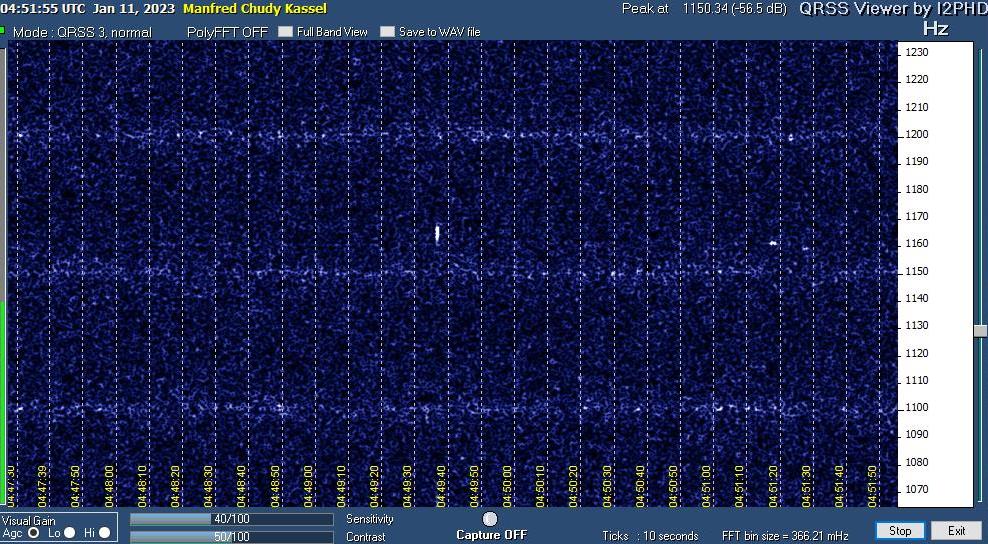Screen dimensions: 988x544
Task: Click the Manfred Chudy Kassel title text
Action: click(x=255, y=9)
